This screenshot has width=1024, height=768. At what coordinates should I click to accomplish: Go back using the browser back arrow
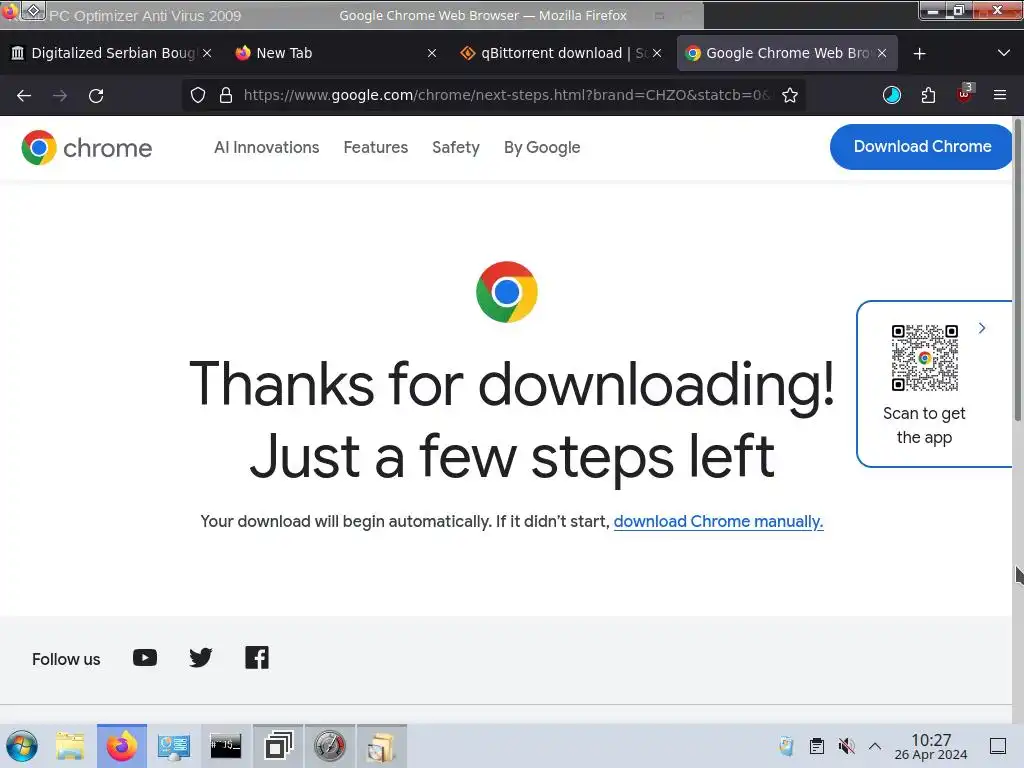24,95
